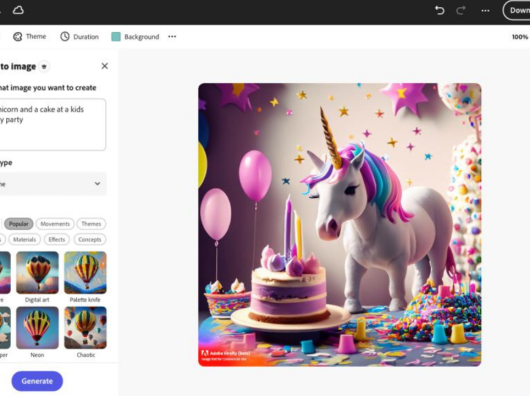530x396 pixels.
Task: Select the Themes styles filter
Action: (x=91, y=224)
